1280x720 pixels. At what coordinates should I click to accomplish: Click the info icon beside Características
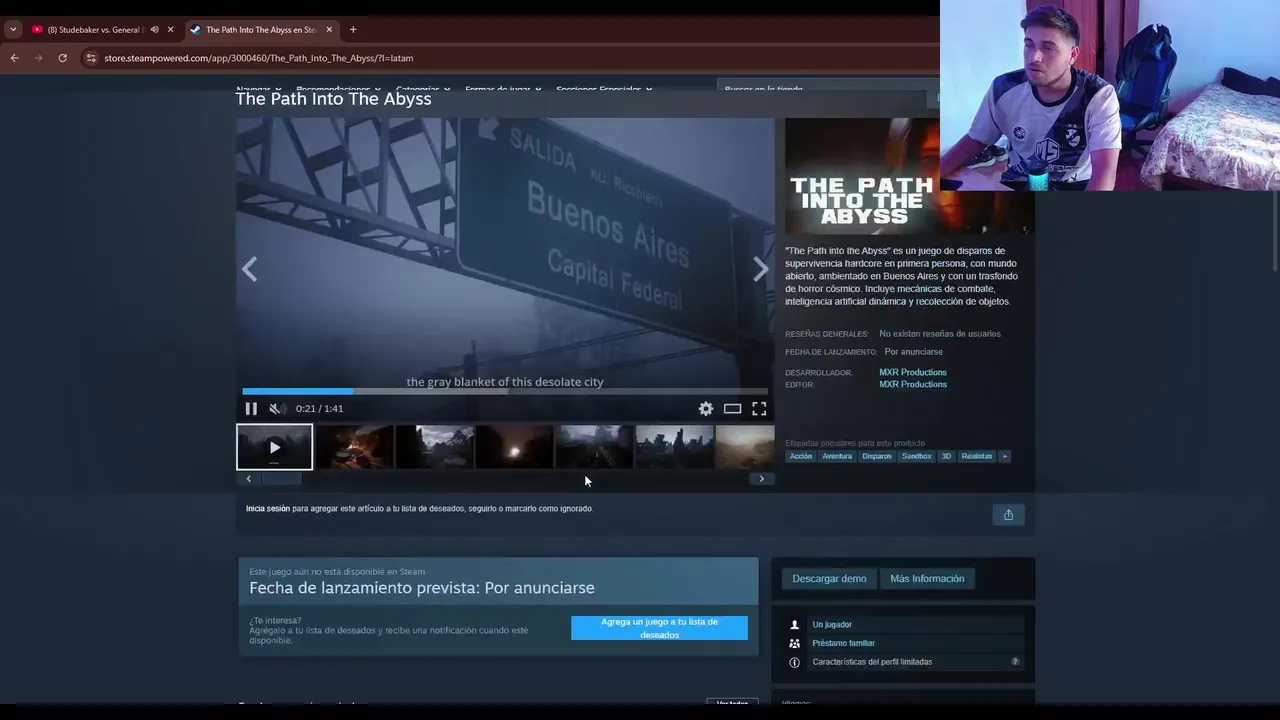tap(795, 662)
